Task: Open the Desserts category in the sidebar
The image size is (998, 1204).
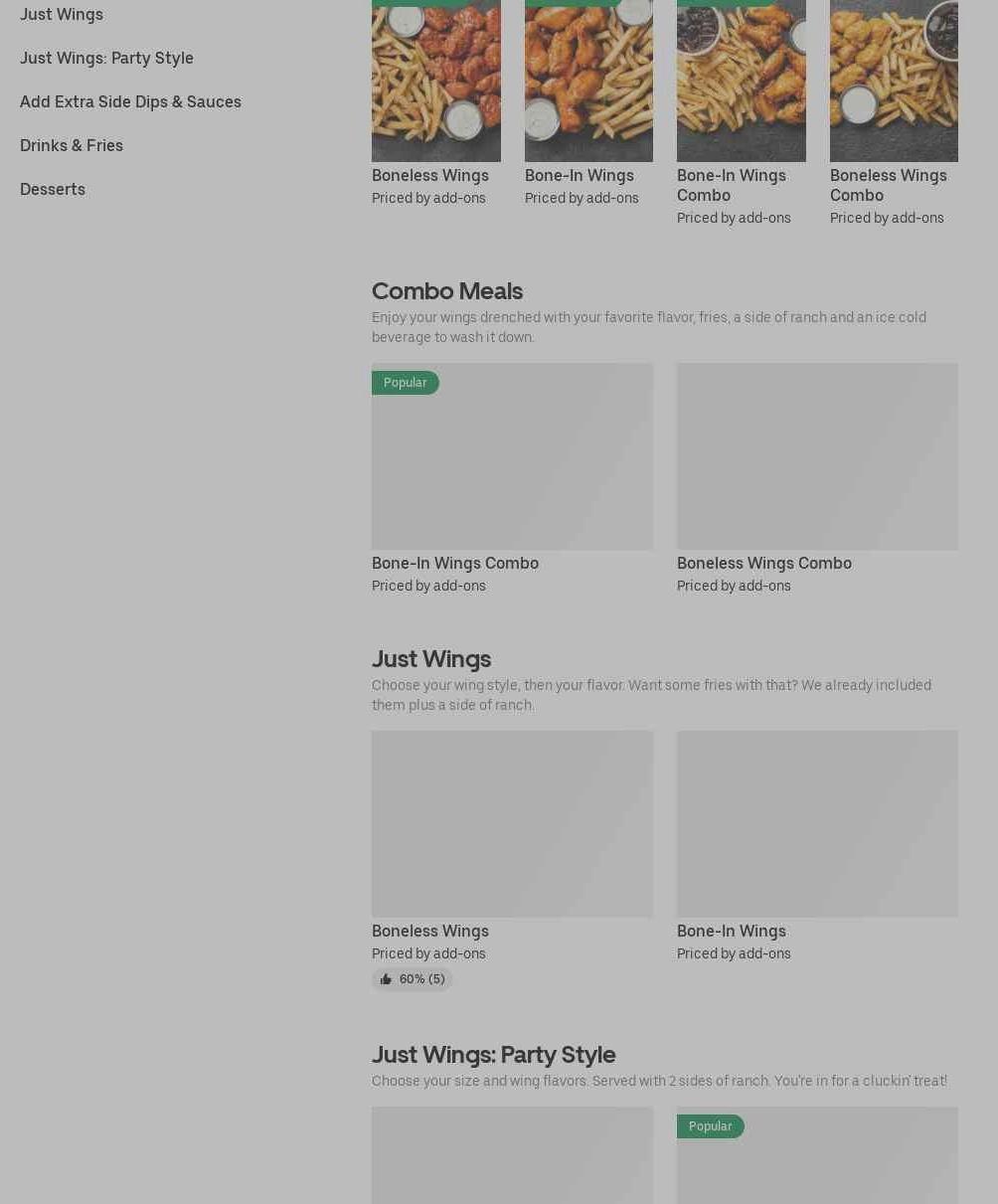Action: point(53,189)
